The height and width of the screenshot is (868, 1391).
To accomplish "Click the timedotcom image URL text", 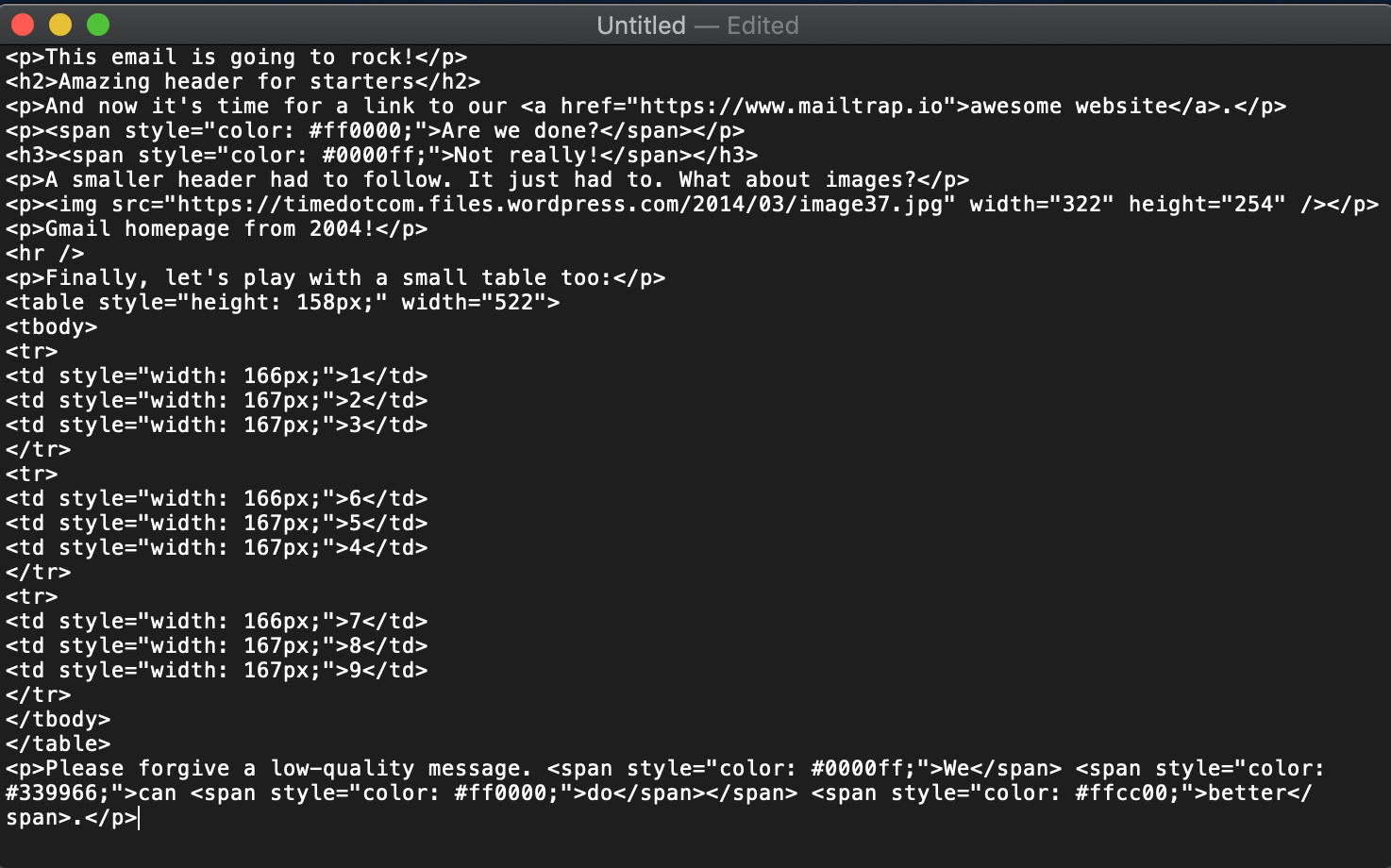I will [561, 205].
